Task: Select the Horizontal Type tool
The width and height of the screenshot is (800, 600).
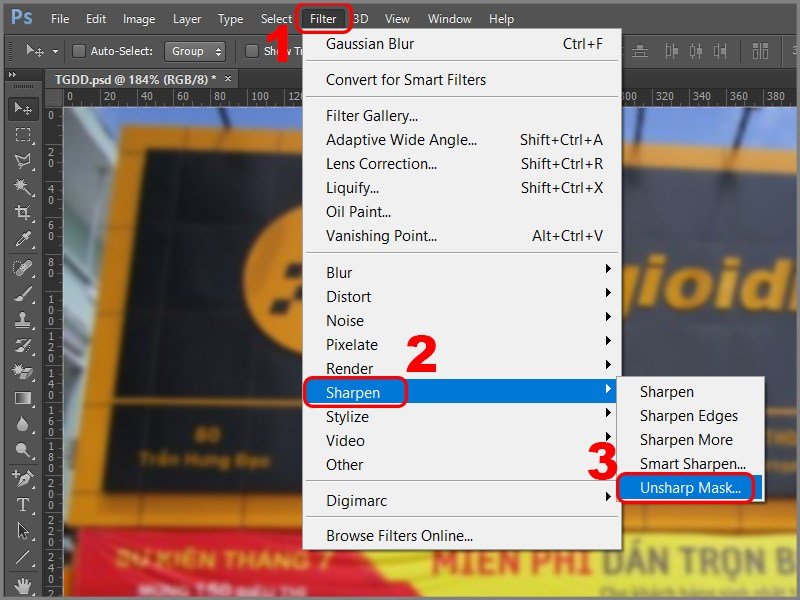Action: tap(23, 505)
